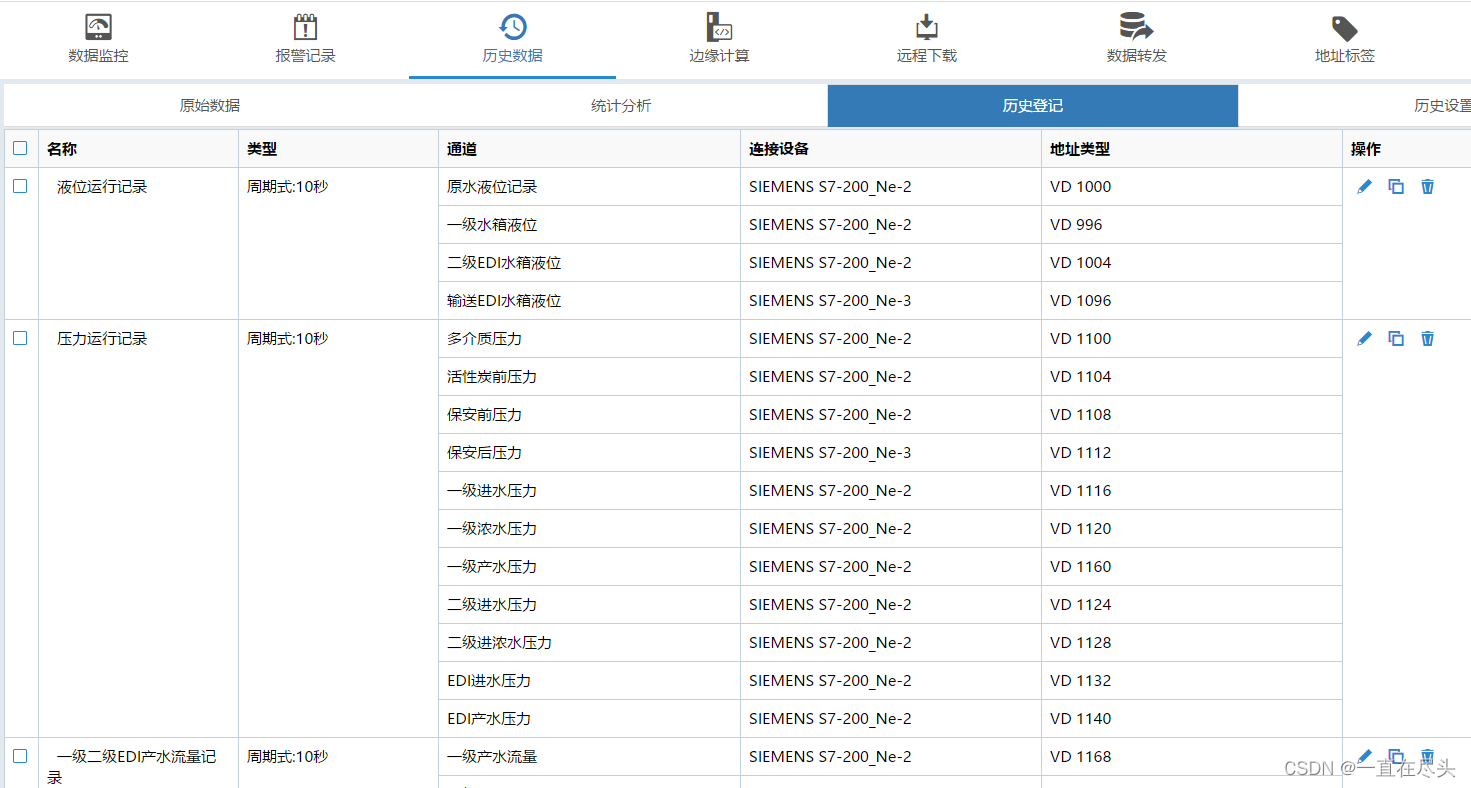Click the EDI产水压力 channel cell
The height and width of the screenshot is (788, 1471).
pos(589,719)
